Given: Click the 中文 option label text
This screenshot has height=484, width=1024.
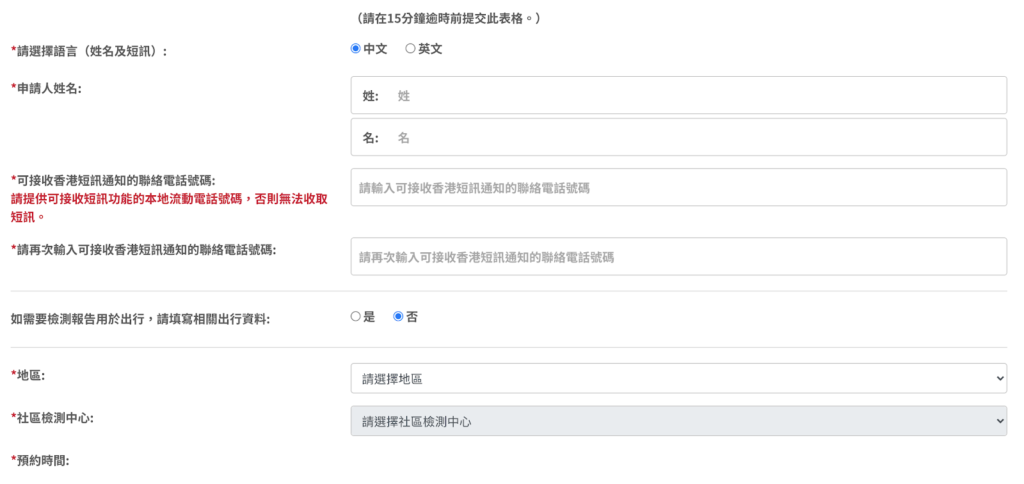Looking at the screenshot, I should (376, 48).
